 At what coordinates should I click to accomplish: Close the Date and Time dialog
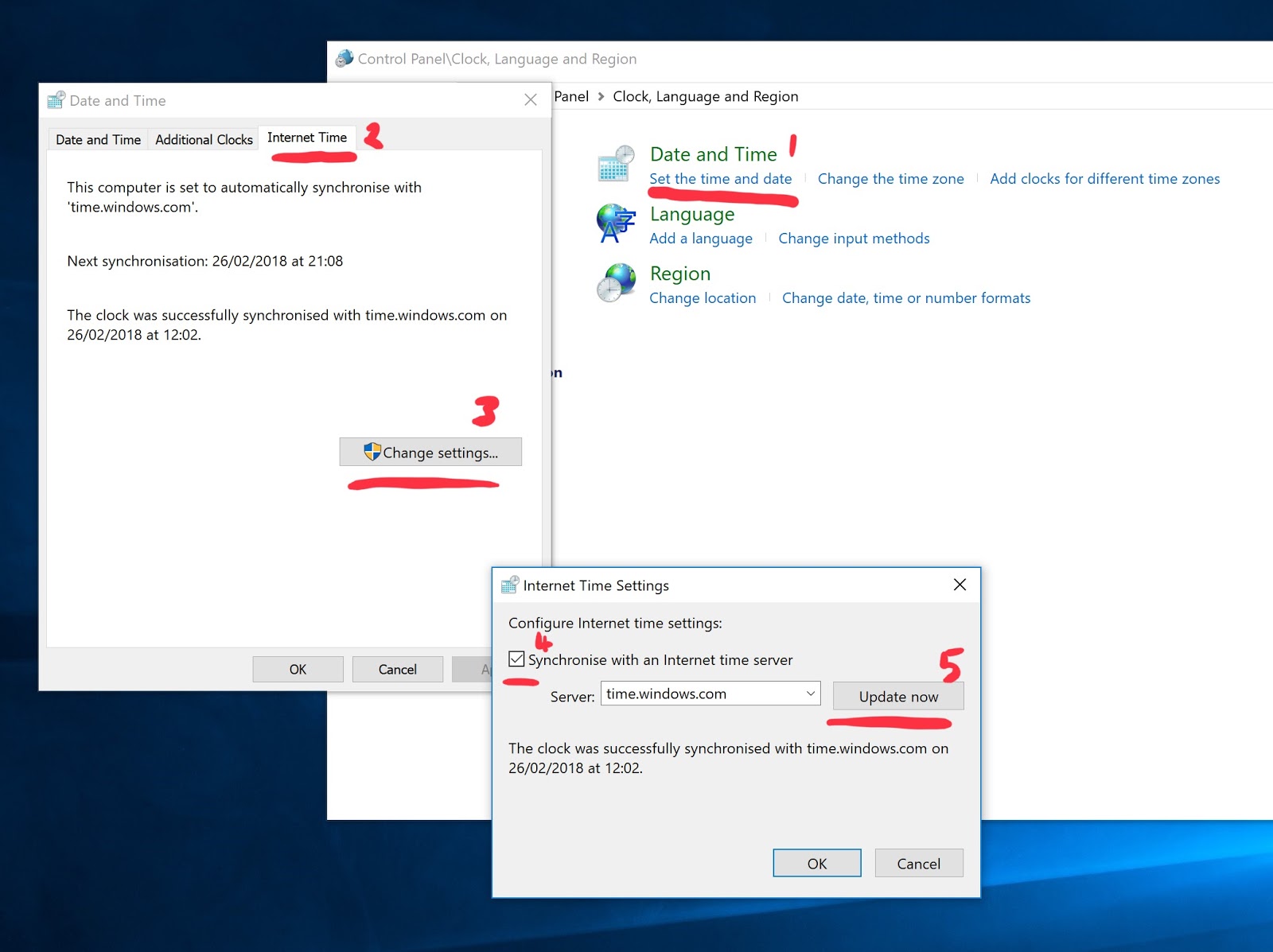pos(531,99)
